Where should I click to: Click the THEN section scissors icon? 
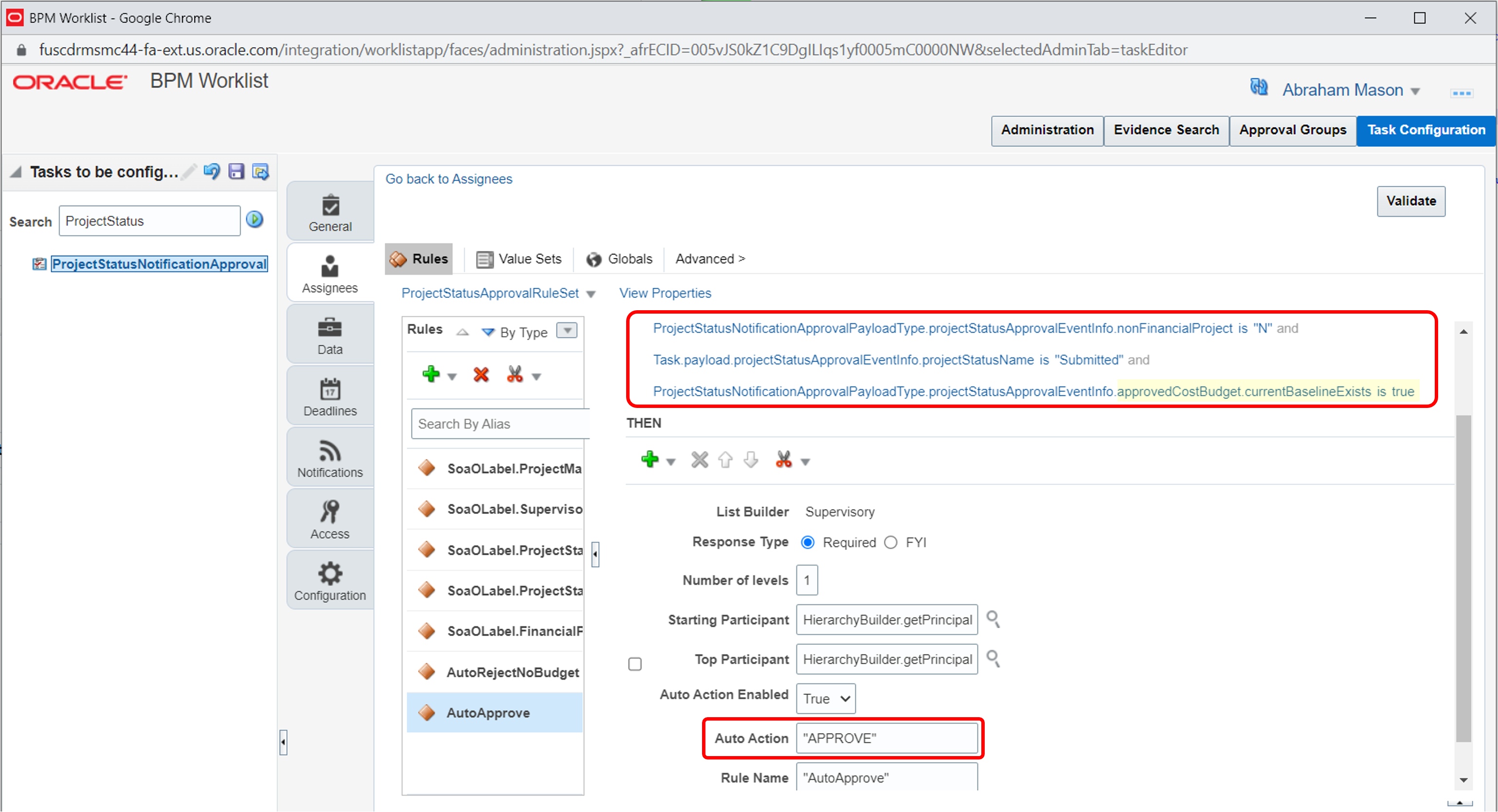[x=784, y=460]
